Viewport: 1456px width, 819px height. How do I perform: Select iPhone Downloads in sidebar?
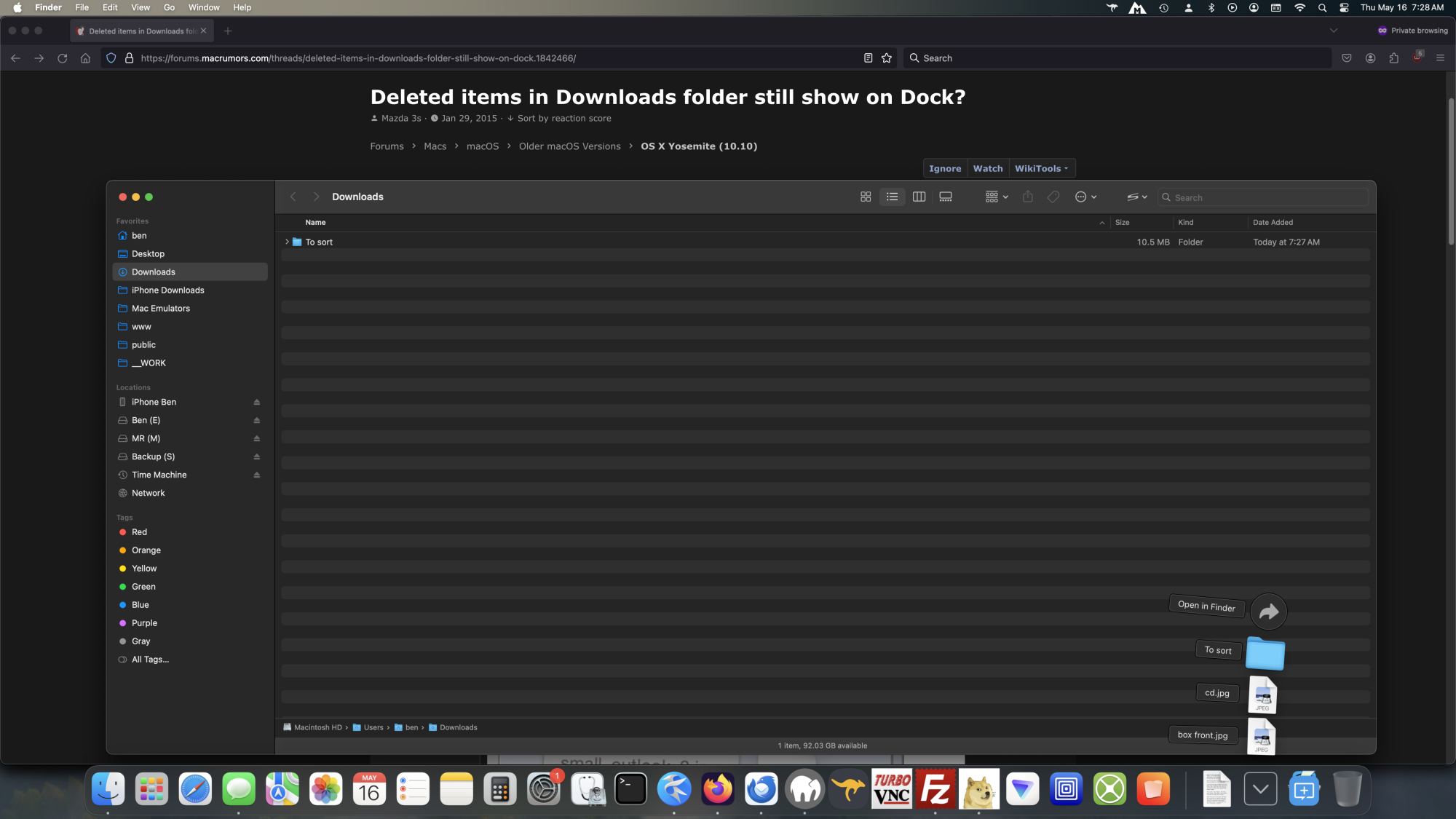tap(167, 290)
